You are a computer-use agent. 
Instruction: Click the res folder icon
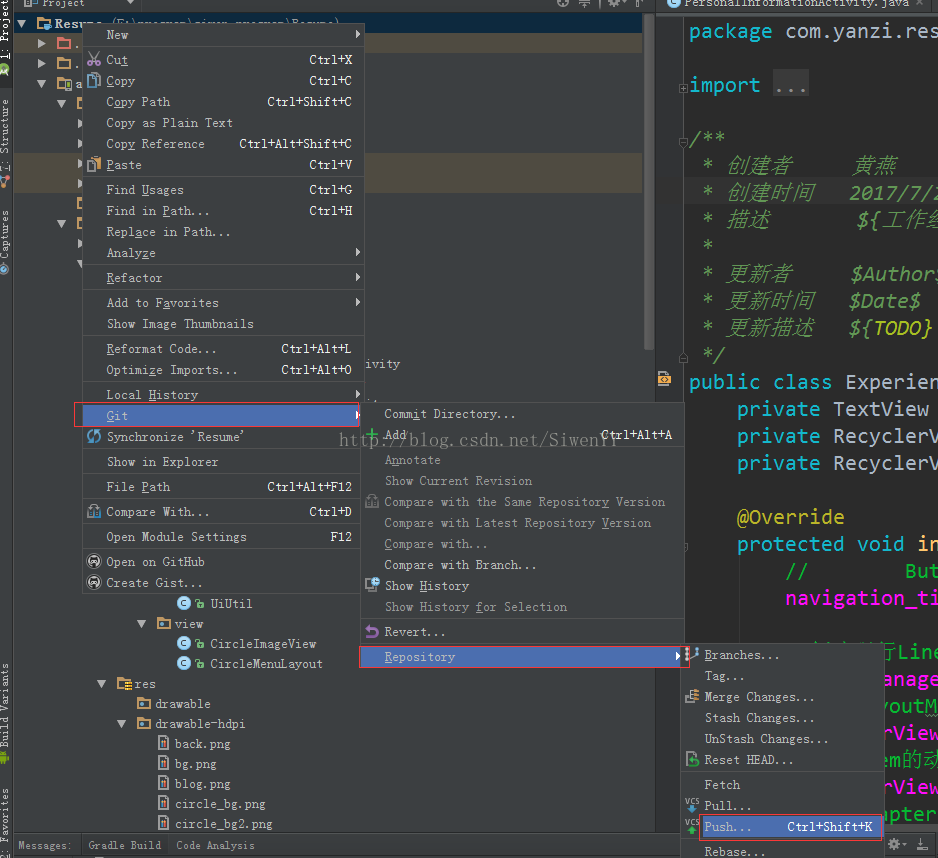tap(124, 683)
